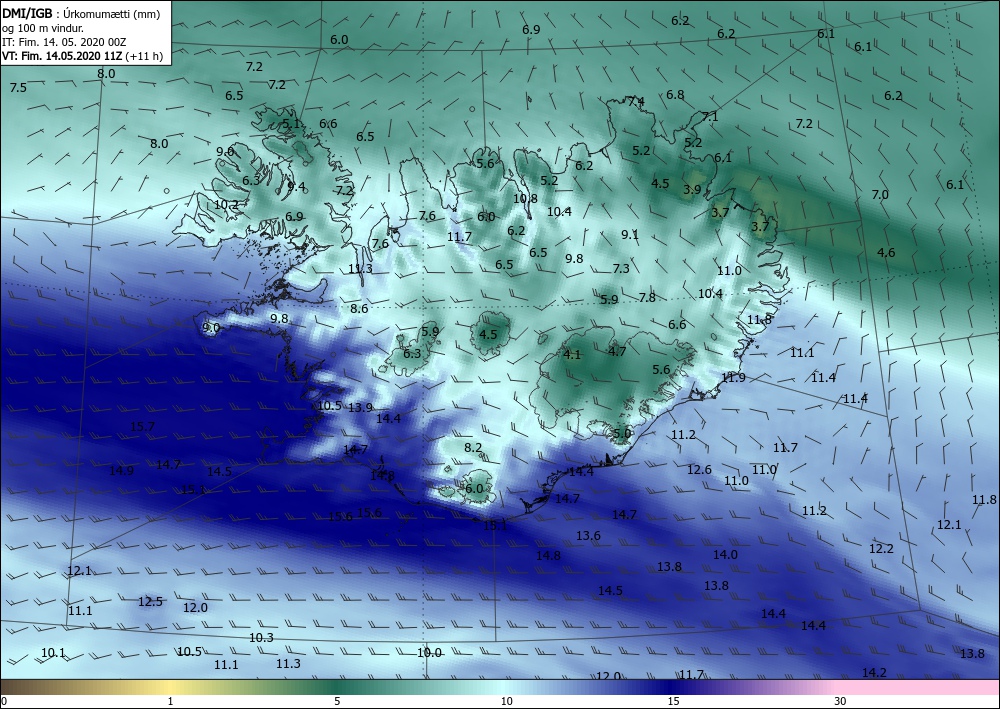Click the 'og 100 m vindur.' subtitle line
Image resolution: width=1000 pixels, height=709 pixels.
point(43,28)
